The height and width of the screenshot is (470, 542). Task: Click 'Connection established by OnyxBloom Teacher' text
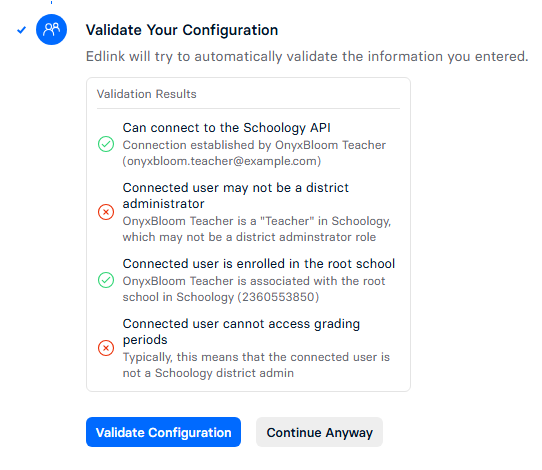(254, 145)
